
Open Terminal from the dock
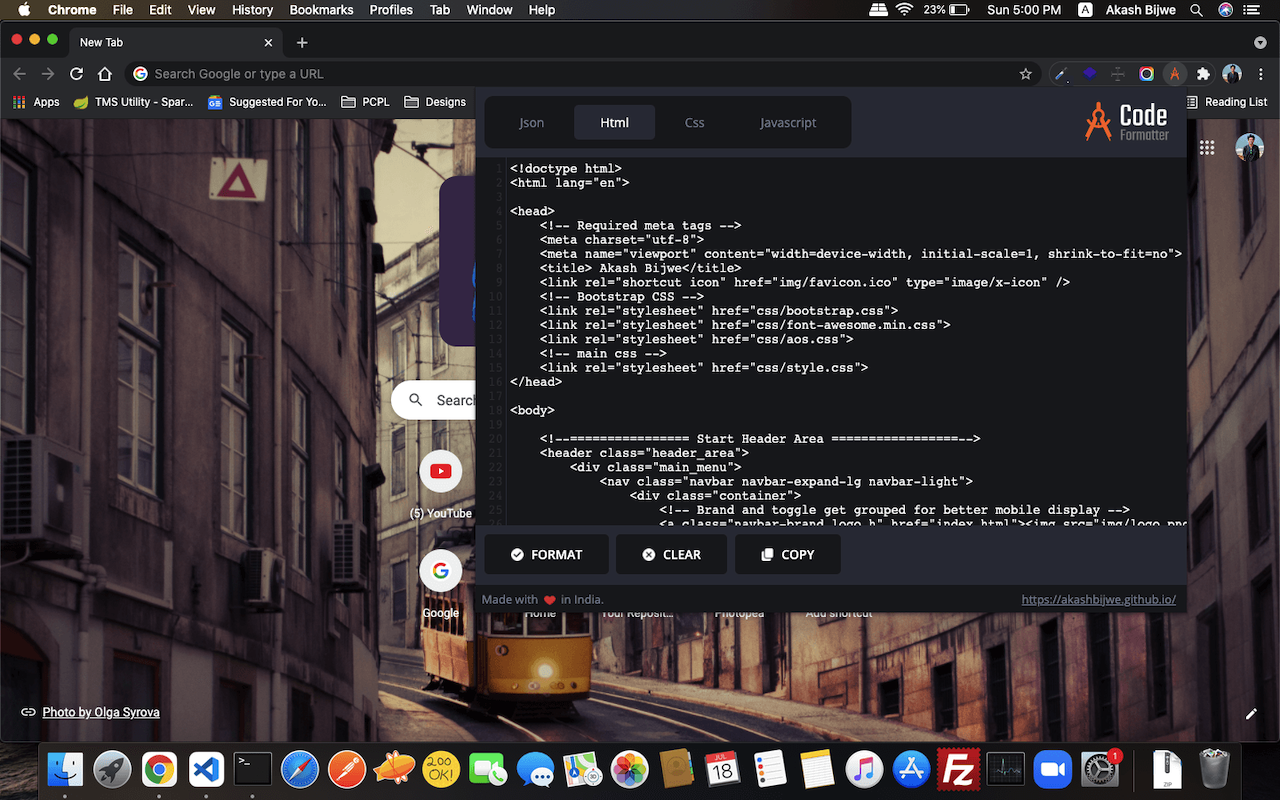coord(253,769)
